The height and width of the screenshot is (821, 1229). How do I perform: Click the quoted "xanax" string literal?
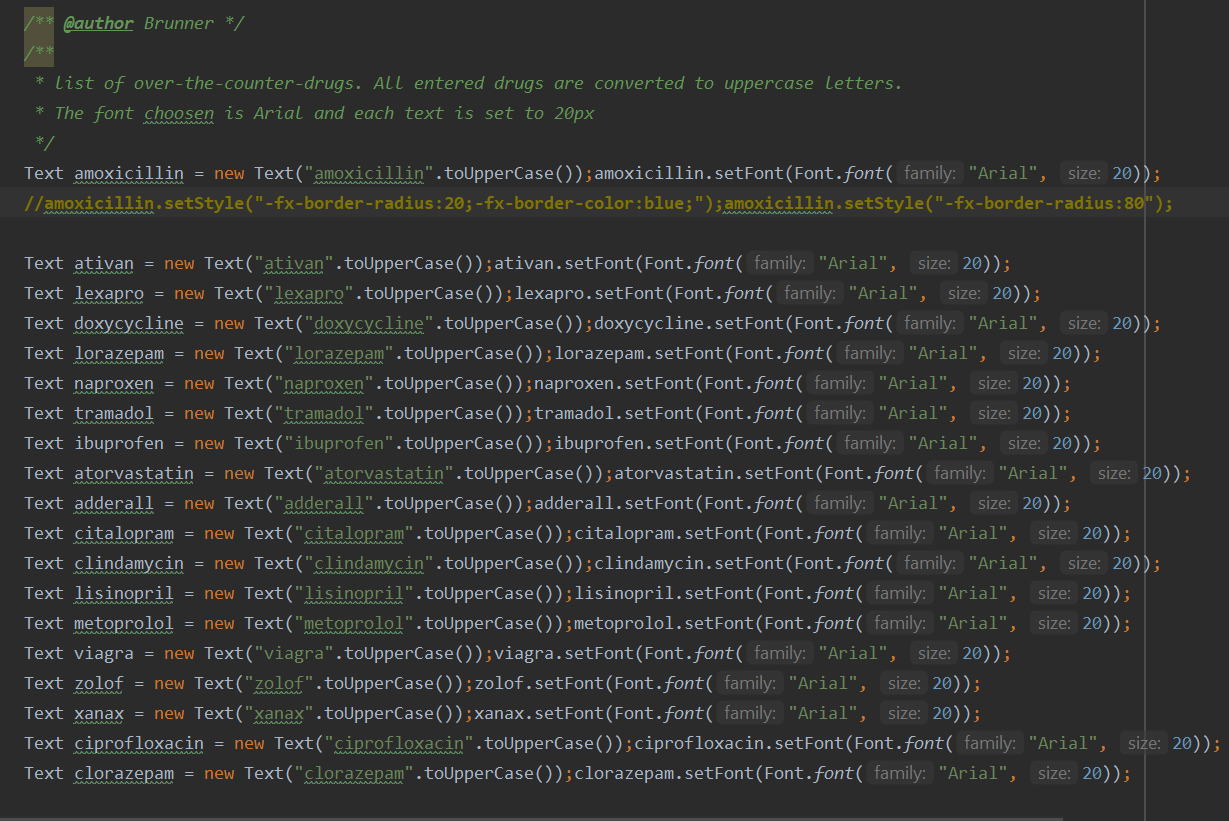tap(279, 713)
